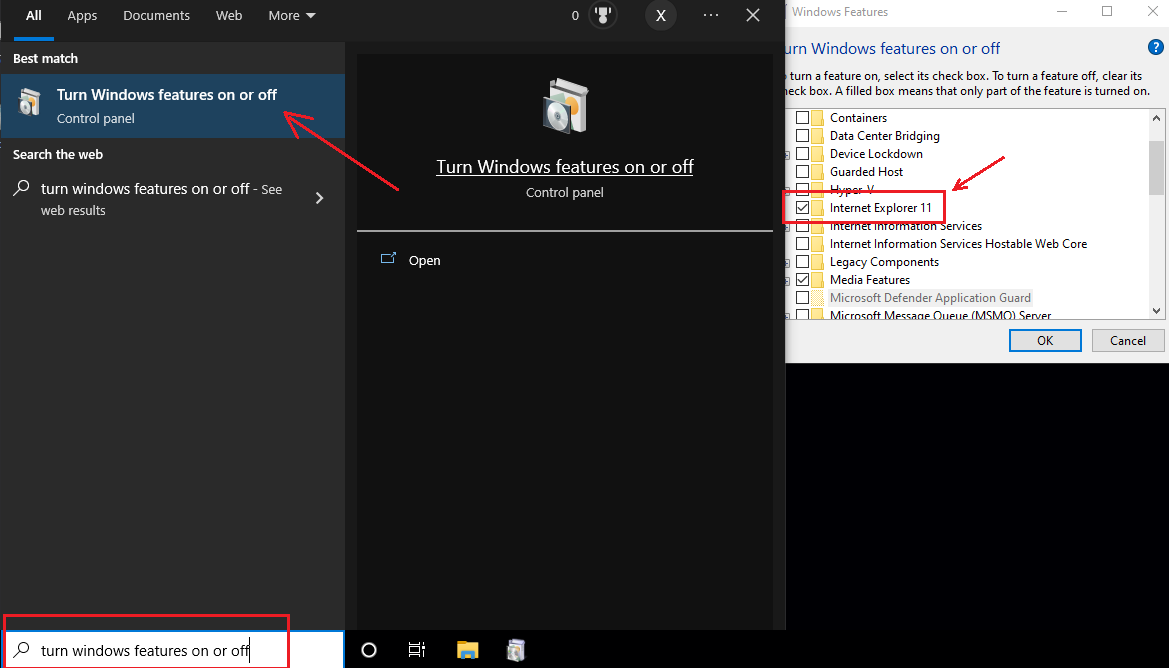Switch to the Documents search tab

(157, 16)
